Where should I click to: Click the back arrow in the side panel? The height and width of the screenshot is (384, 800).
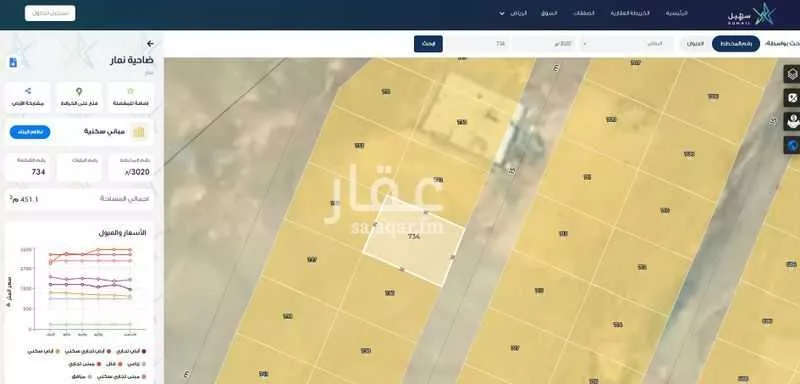[x=150, y=44]
